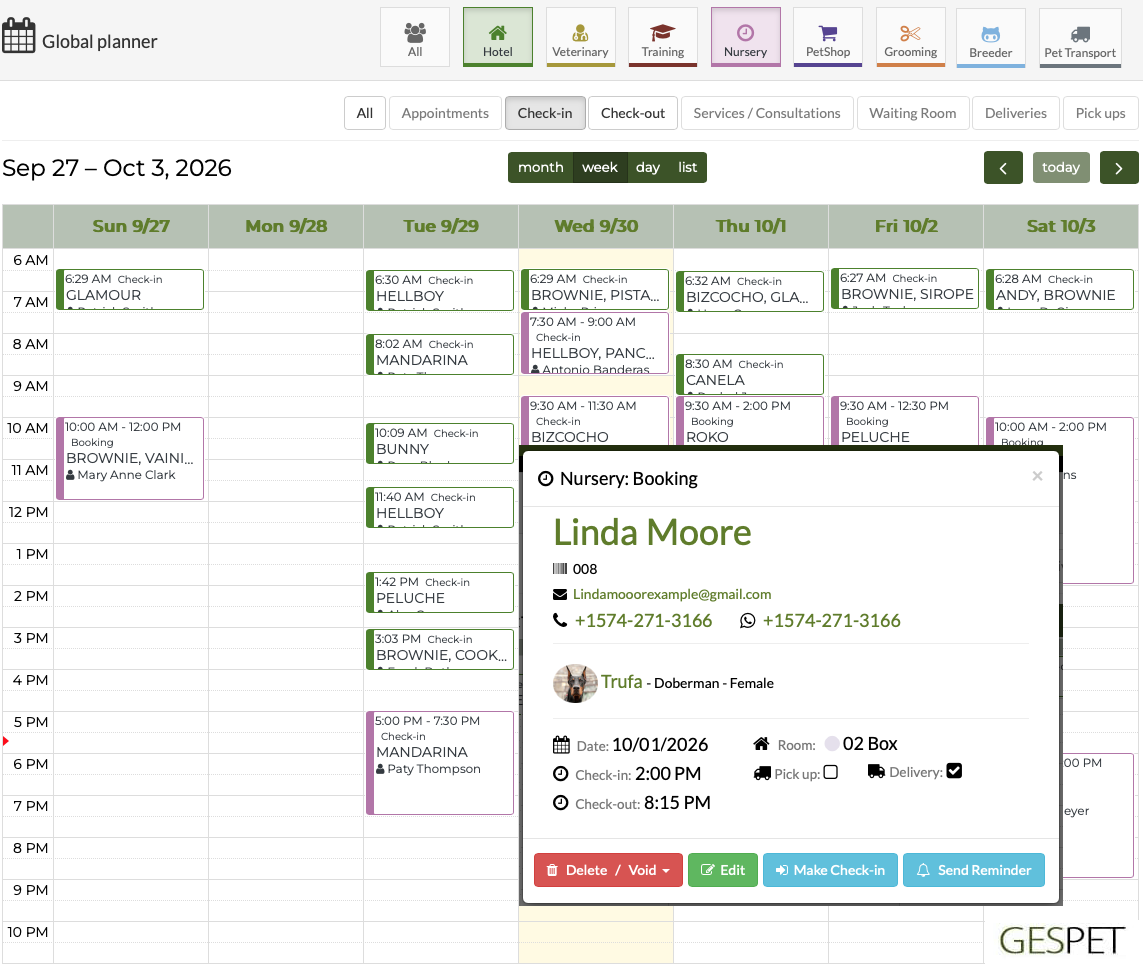The image size is (1143, 978).
Task: Filter by Appointments
Action: 445,113
